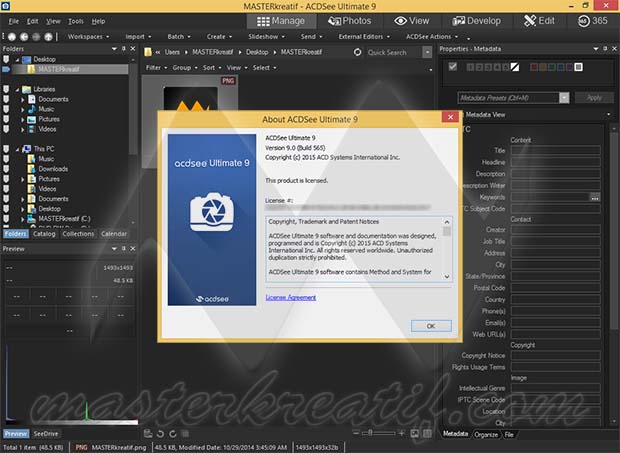Close the Preview pane with its X
Image resolution: width=620 pixels, height=453 pixels.
click(x=133, y=249)
